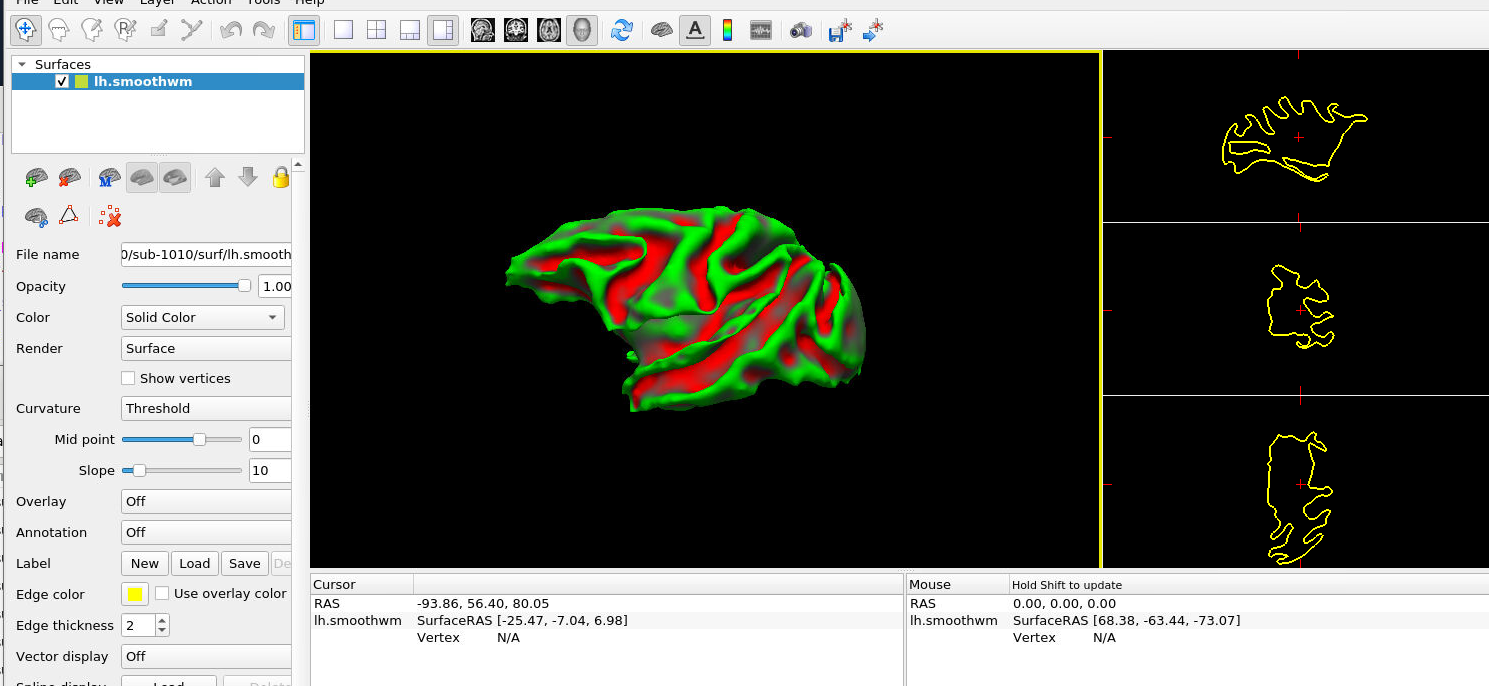This screenshot has width=1489, height=686.
Task: Switch to the sagittal view
Action: (483, 30)
